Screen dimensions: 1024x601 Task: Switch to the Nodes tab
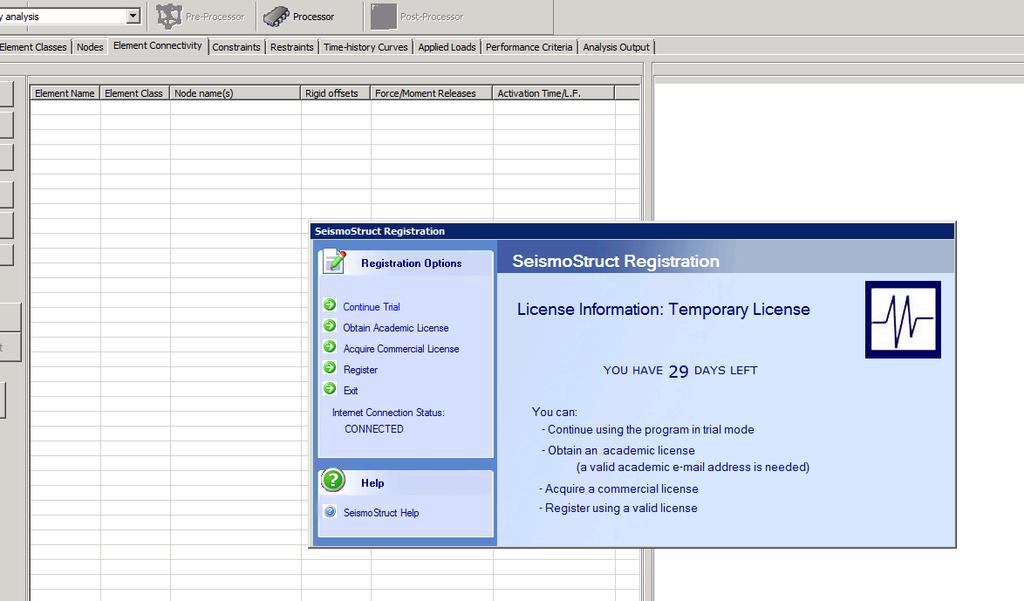(x=90, y=47)
